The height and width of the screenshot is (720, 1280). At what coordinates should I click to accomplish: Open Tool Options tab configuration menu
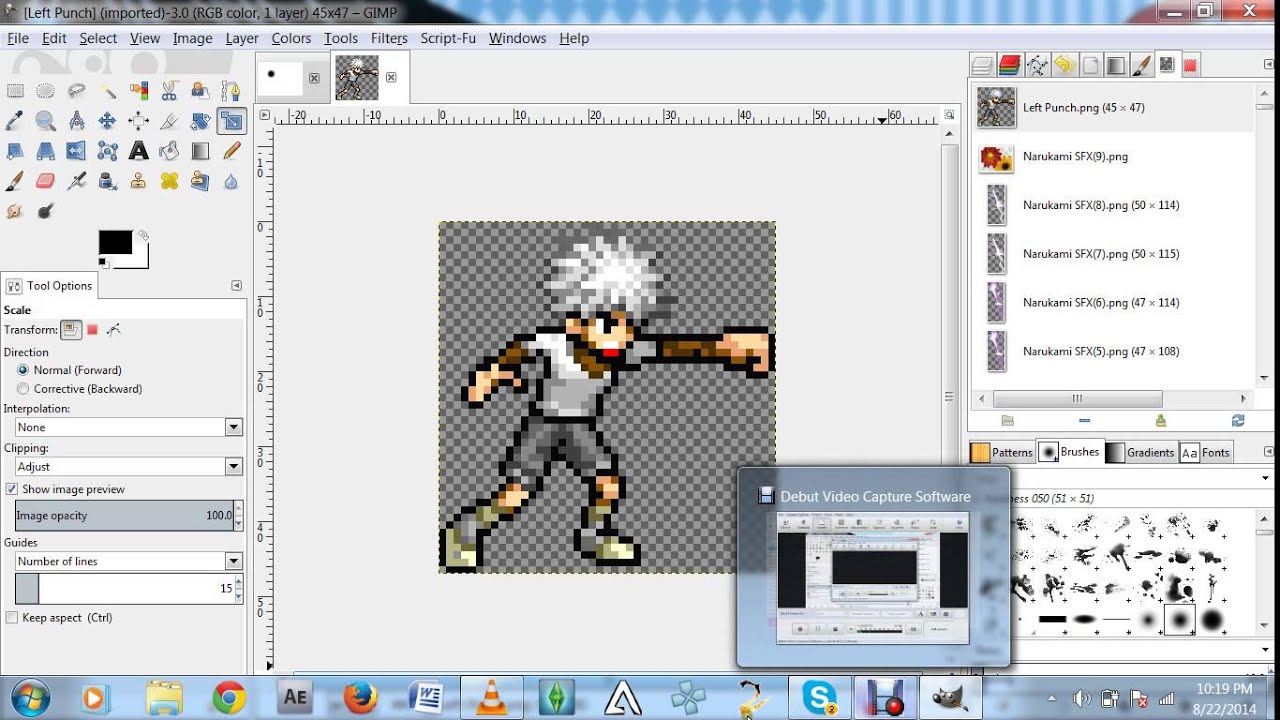tap(236, 285)
